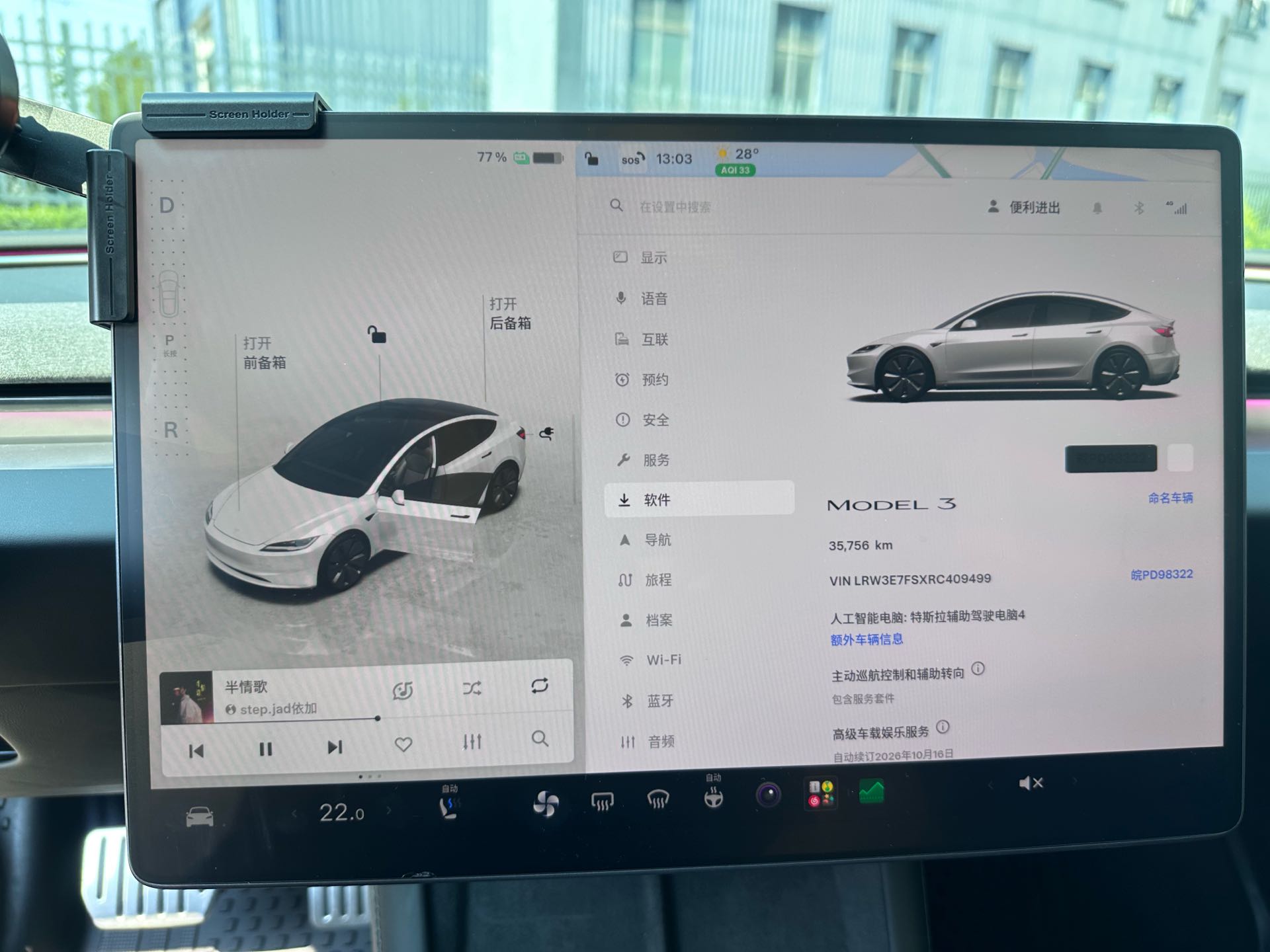Open 额外车辆信息 additional vehicle info
This screenshot has width=1270, height=952.
(867, 639)
